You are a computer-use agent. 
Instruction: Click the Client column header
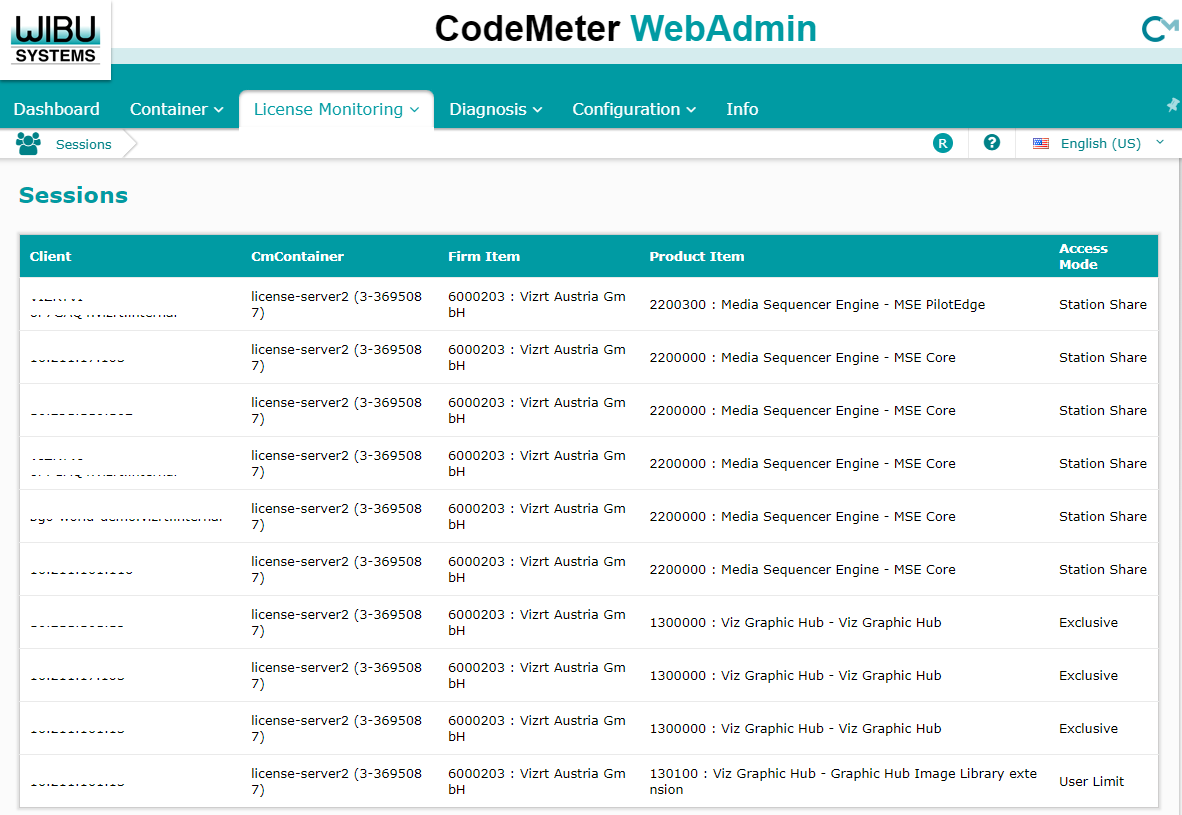(x=51, y=256)
